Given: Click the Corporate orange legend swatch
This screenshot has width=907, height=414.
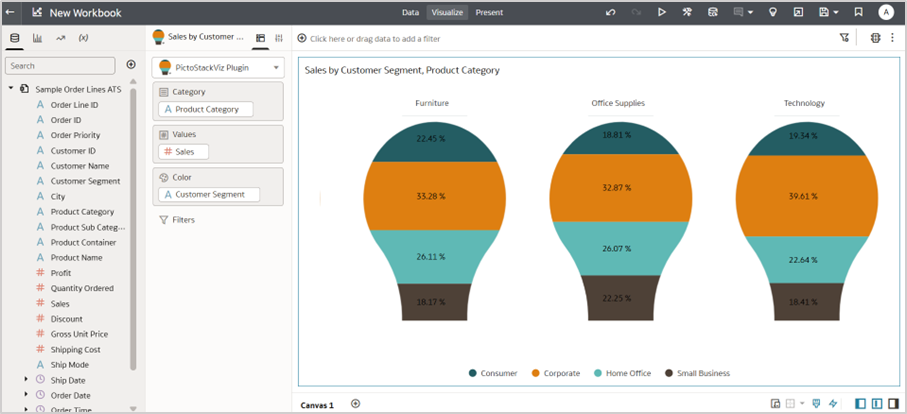Looking at the screenshot, I should 536,373.
